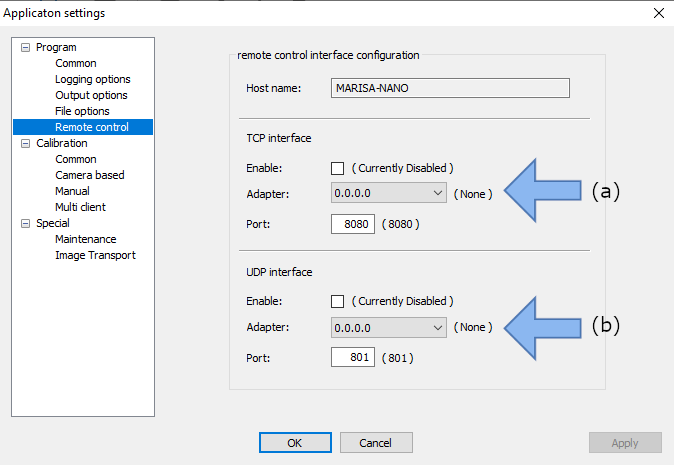This screenshot has height=465, width=674.
Task: Select Multi client tree item
Action: click(x=80, y=207)
